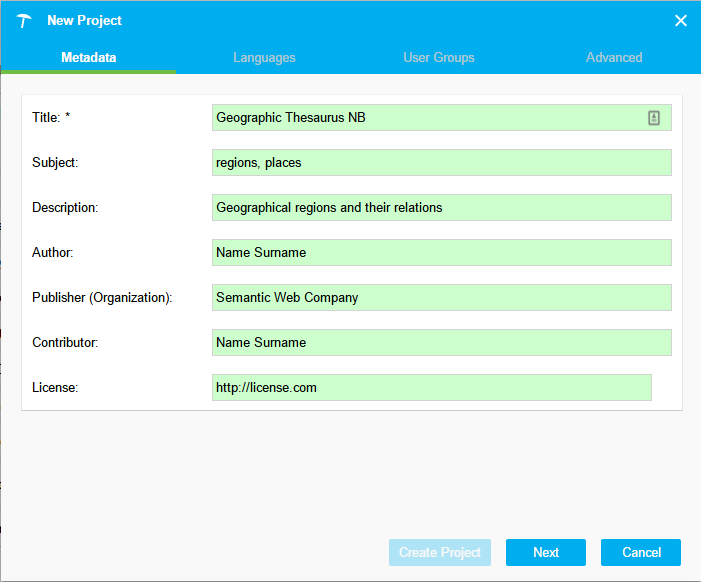
Task: Click the Description text box
Action: pyautogui.click(x=441, y=208)
